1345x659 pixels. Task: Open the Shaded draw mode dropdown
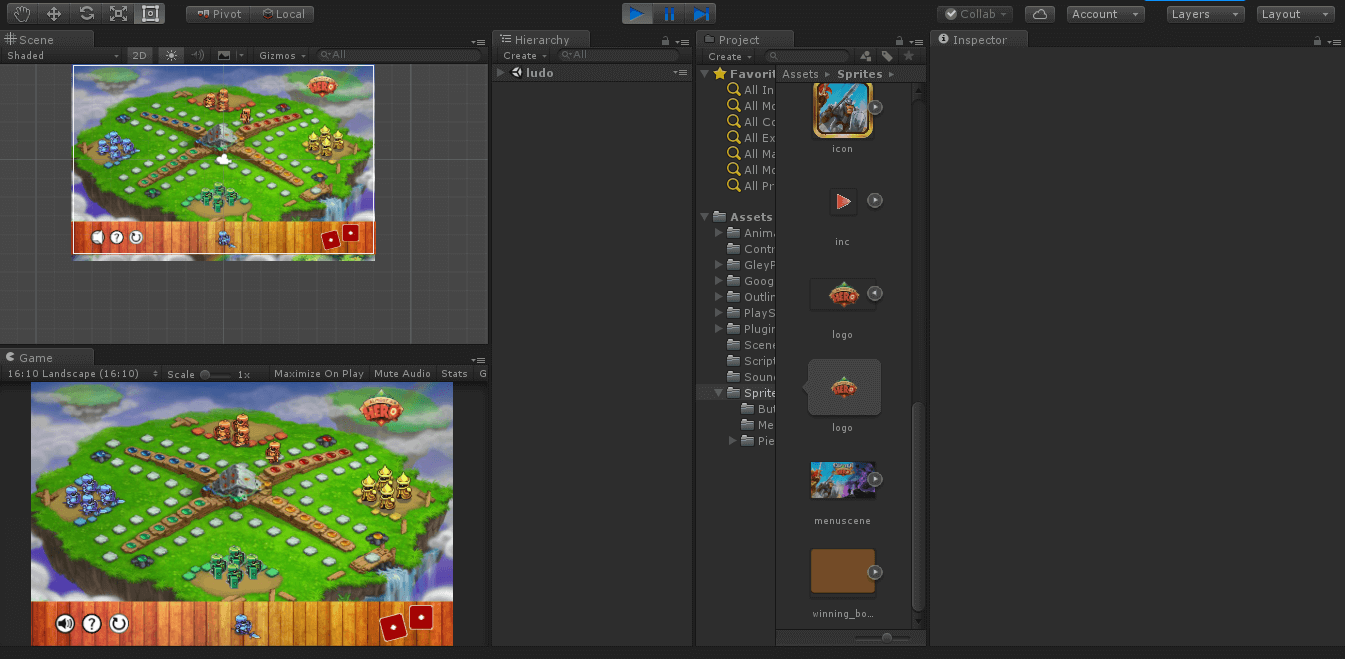(x=62, y=56)
